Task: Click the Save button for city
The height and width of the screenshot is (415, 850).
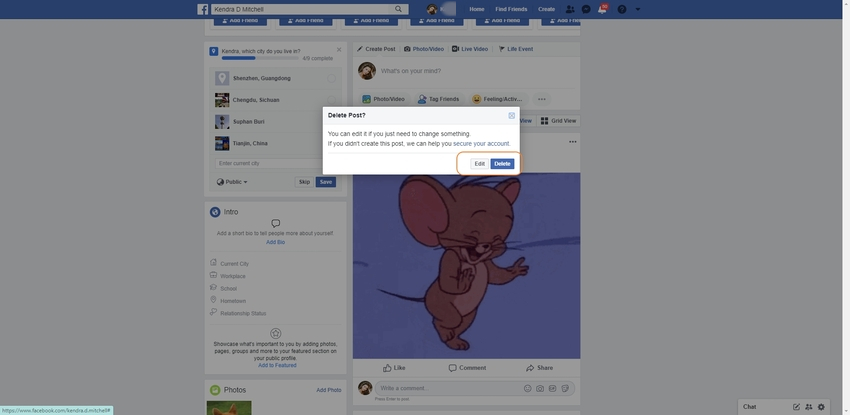Action: [326, 182]
